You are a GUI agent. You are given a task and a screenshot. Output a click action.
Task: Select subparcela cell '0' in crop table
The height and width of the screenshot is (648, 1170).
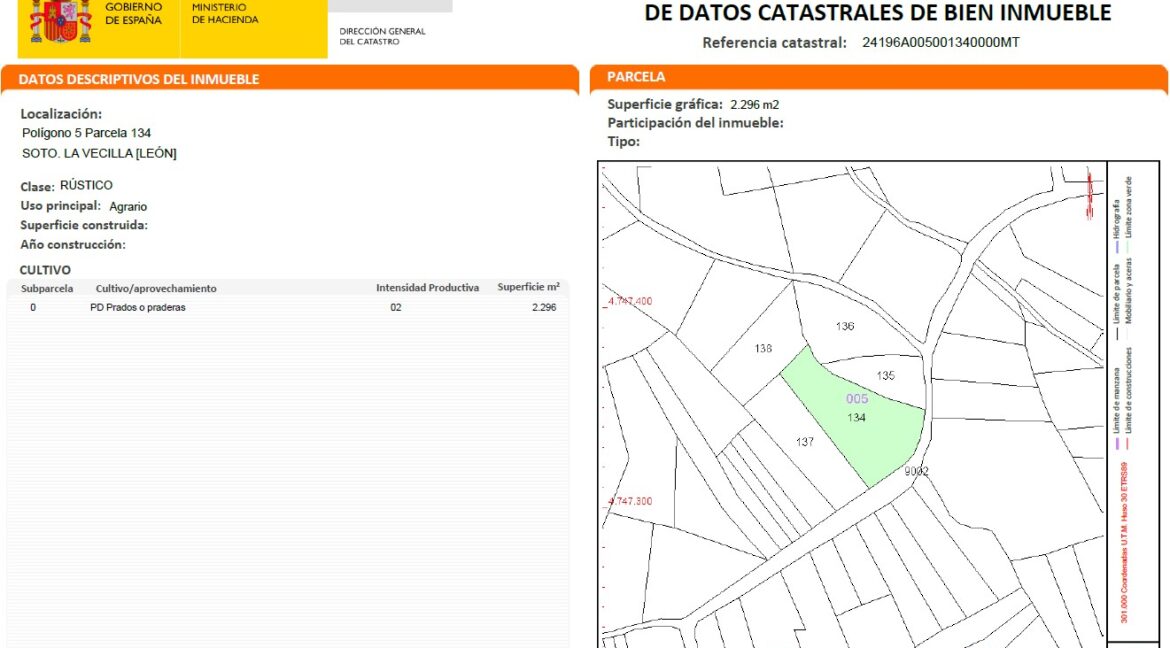point(33,308)
